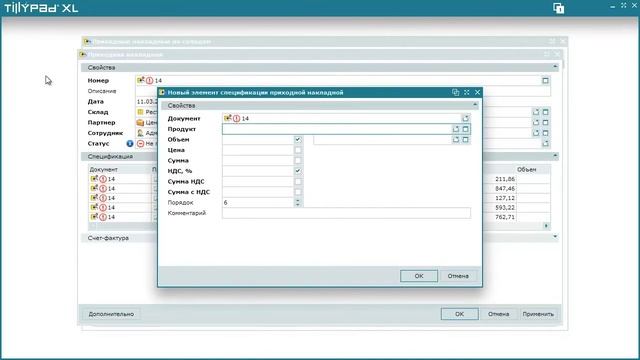
Task: Click Отмена in the background invoice window
Action: 498,314
